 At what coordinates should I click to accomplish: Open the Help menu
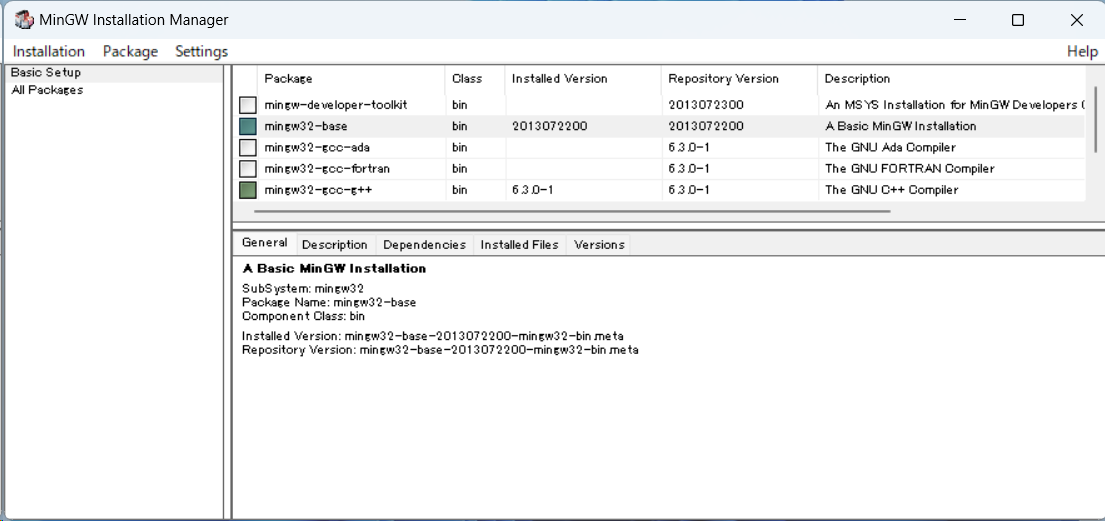pyautogui.click(x=1082, y=51)
